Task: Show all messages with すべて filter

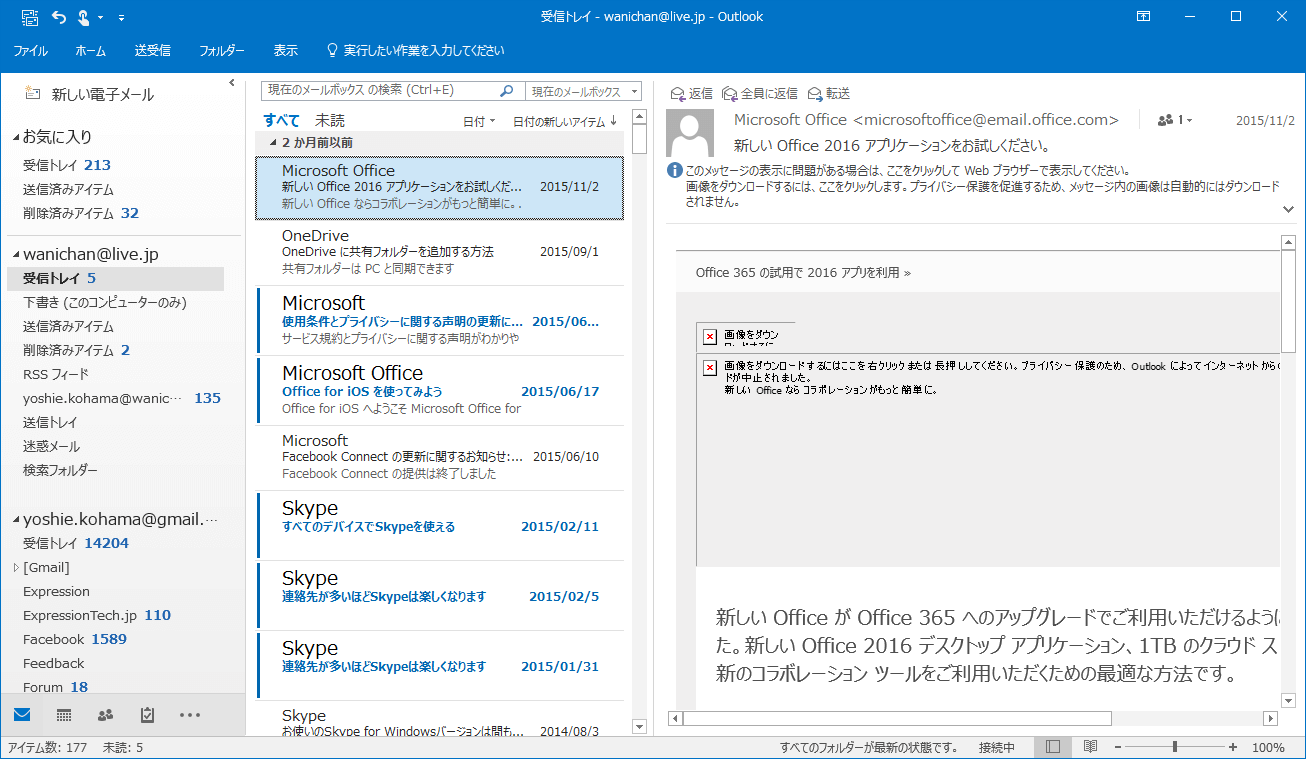Action: click(x=281, y=120)
